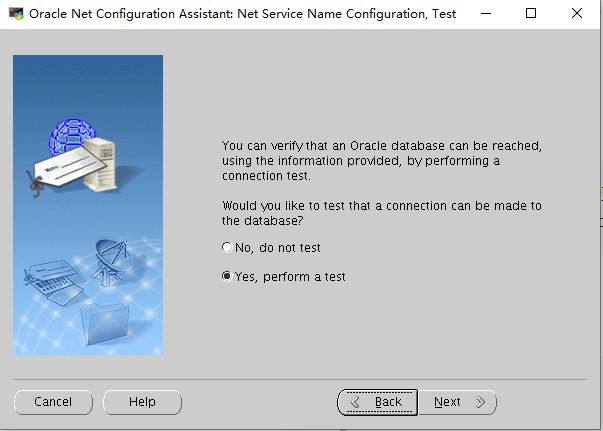Select the "Yes, perform a test" radio button
The image size is (603, 431).
coord(227,276)
